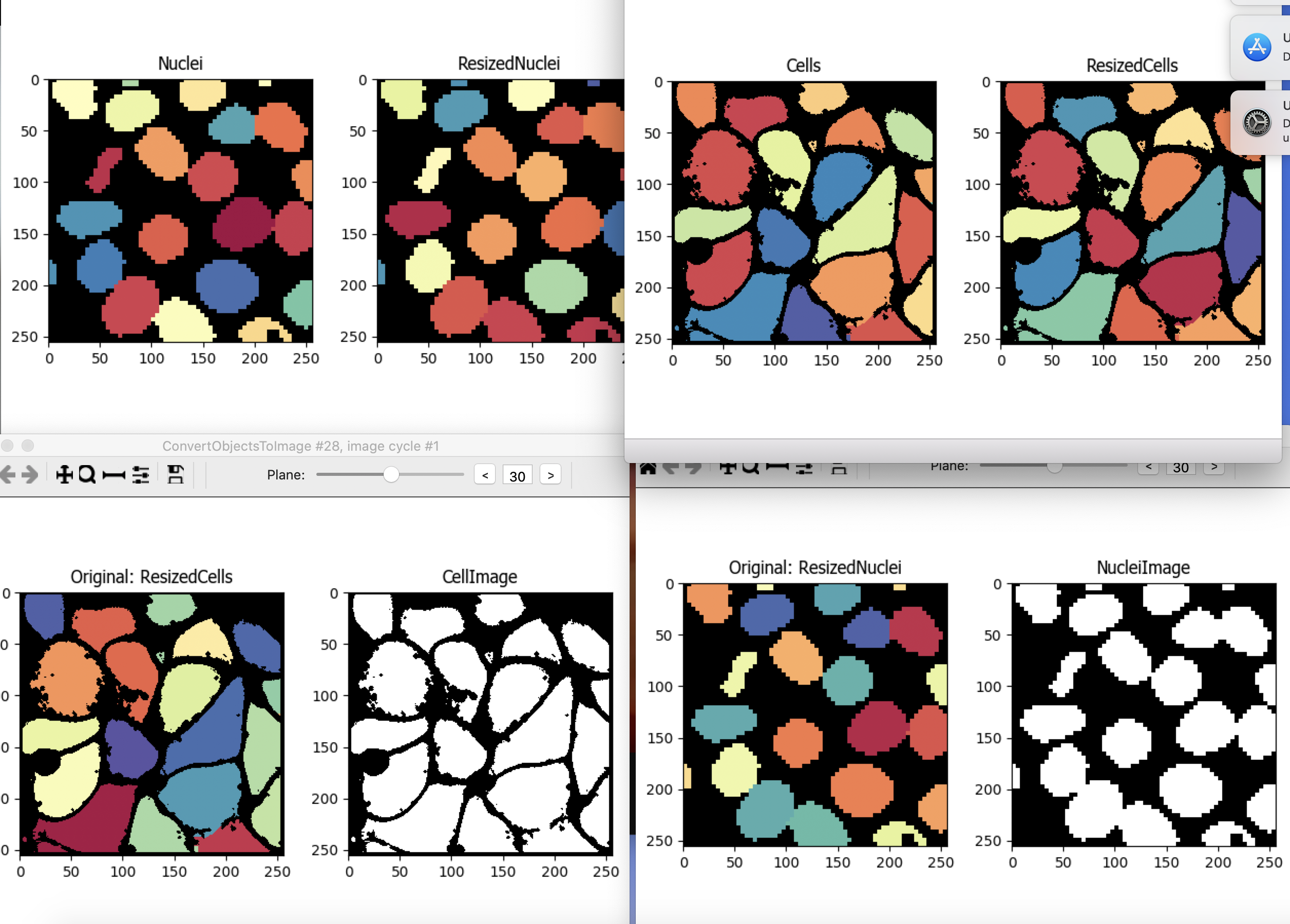Viewport: 1290px width, 924px height.
Task: Step to next plane in ConvertObjectsToImage #28
Action: (x=550, y=475)
